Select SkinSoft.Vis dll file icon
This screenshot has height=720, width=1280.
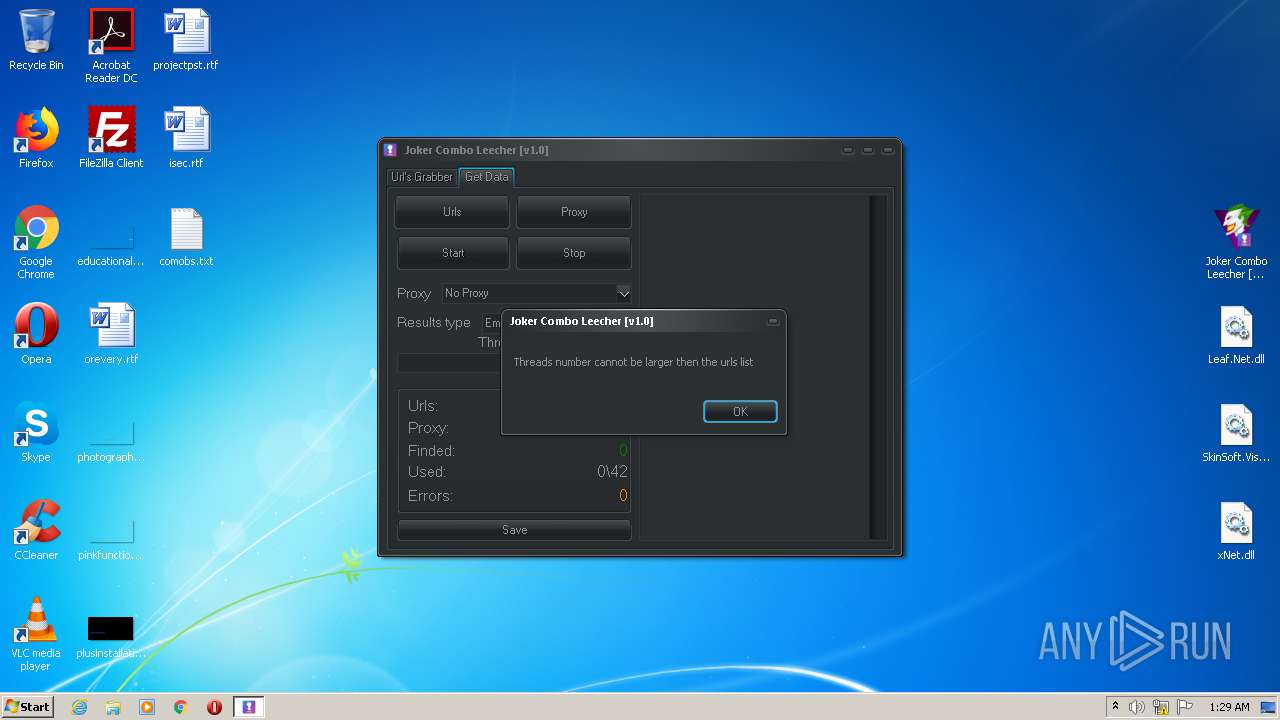(x=1236, y=432)
